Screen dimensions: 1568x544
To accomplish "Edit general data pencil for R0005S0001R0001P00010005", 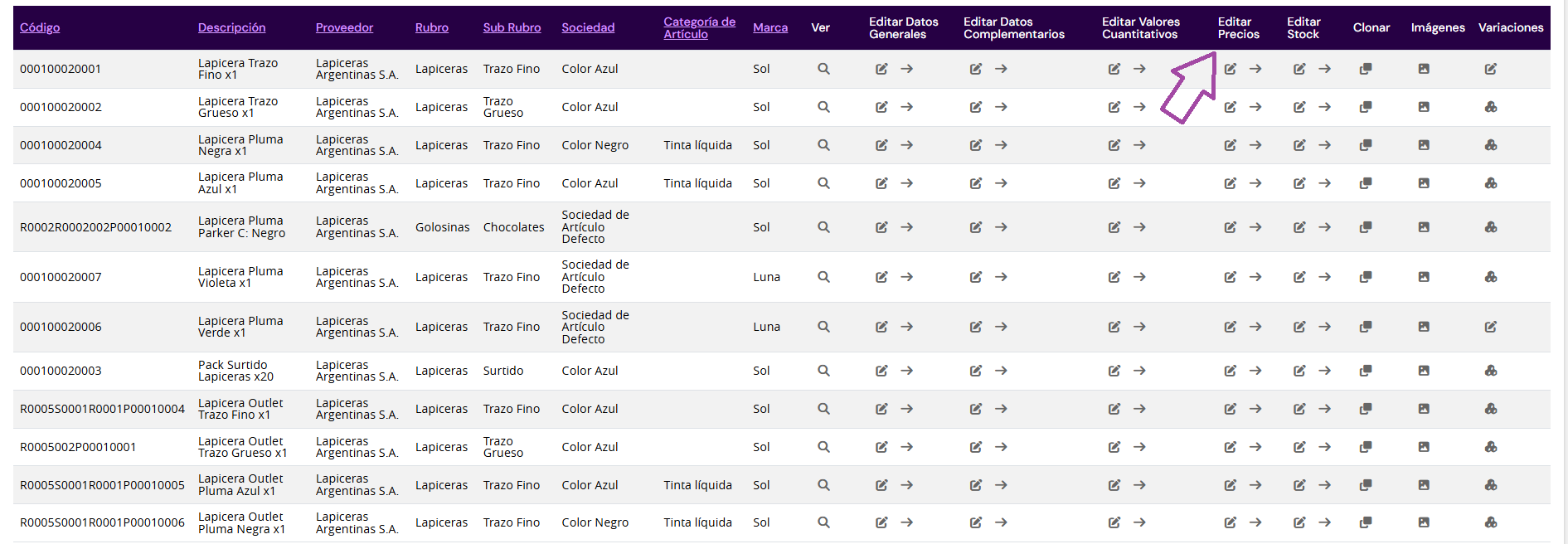I will pyautogui.click(x=881, y=485).
